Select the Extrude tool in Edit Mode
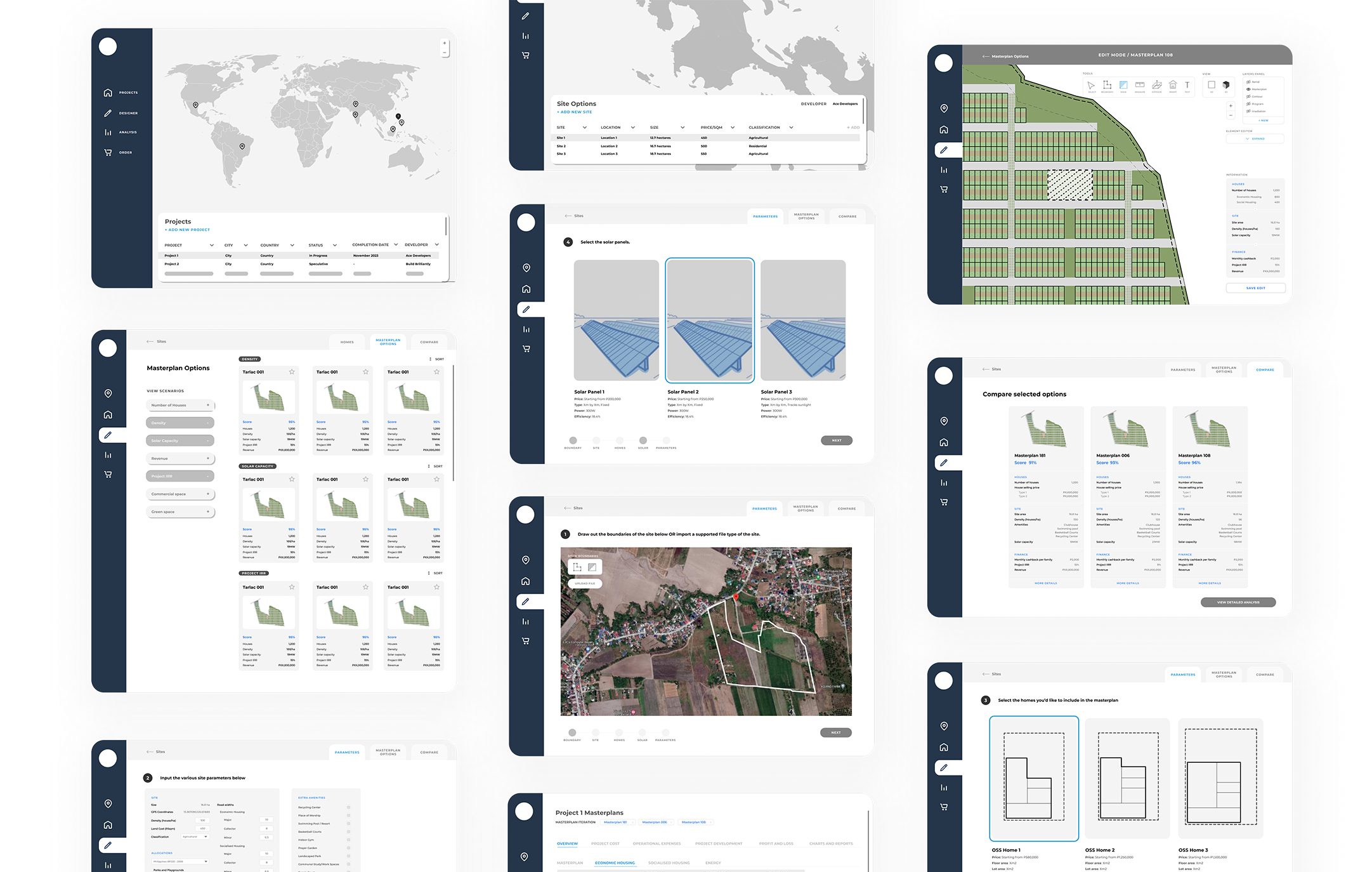The image size is (1372, 872). tap(1156, 85)
